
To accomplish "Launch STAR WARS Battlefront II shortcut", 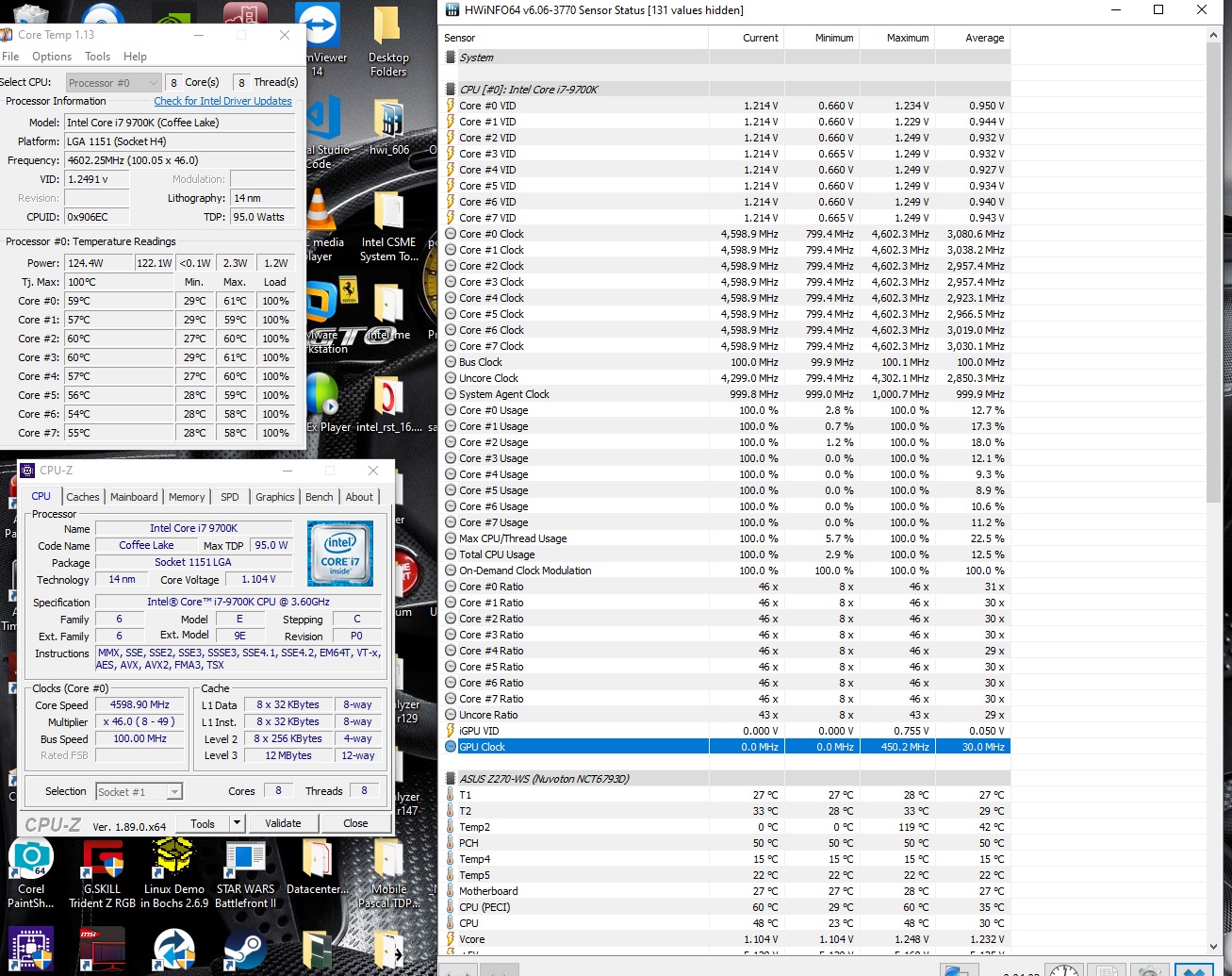I will tap(245, 873).
